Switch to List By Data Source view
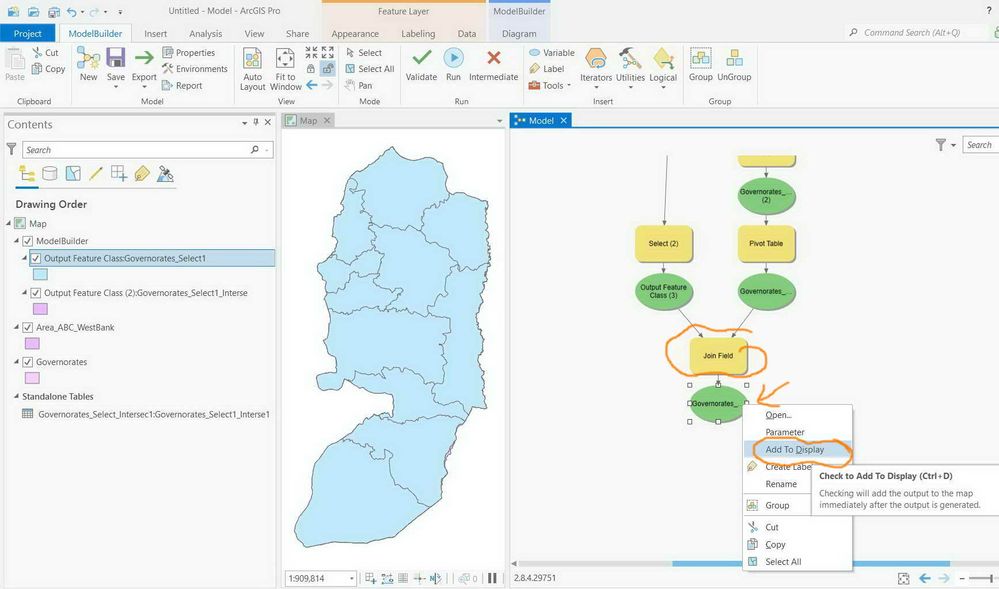This screenshot has height=589, width=999. pos(50,173)
